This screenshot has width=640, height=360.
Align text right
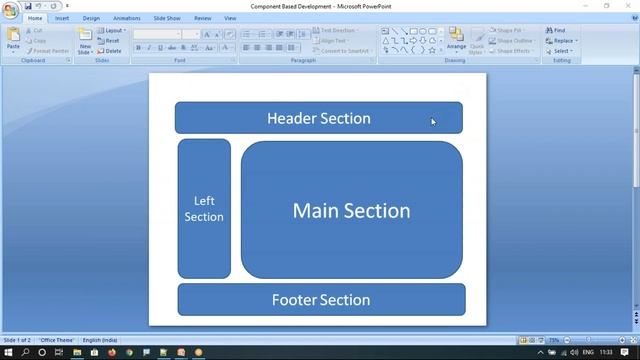click(x=268, y=48)
